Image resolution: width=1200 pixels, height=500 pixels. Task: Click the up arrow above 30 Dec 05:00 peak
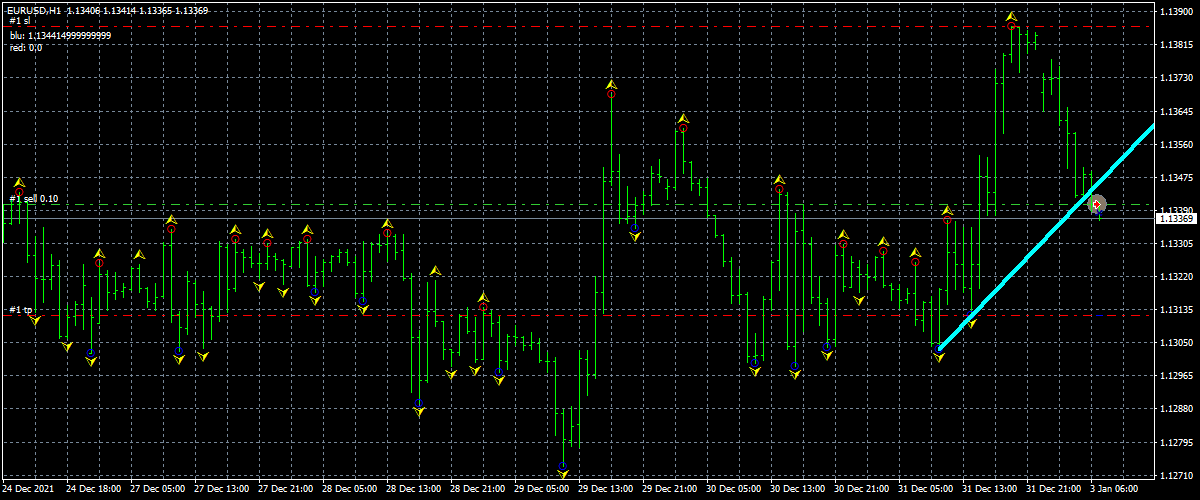pyautogui.click(x=778, y=180)
